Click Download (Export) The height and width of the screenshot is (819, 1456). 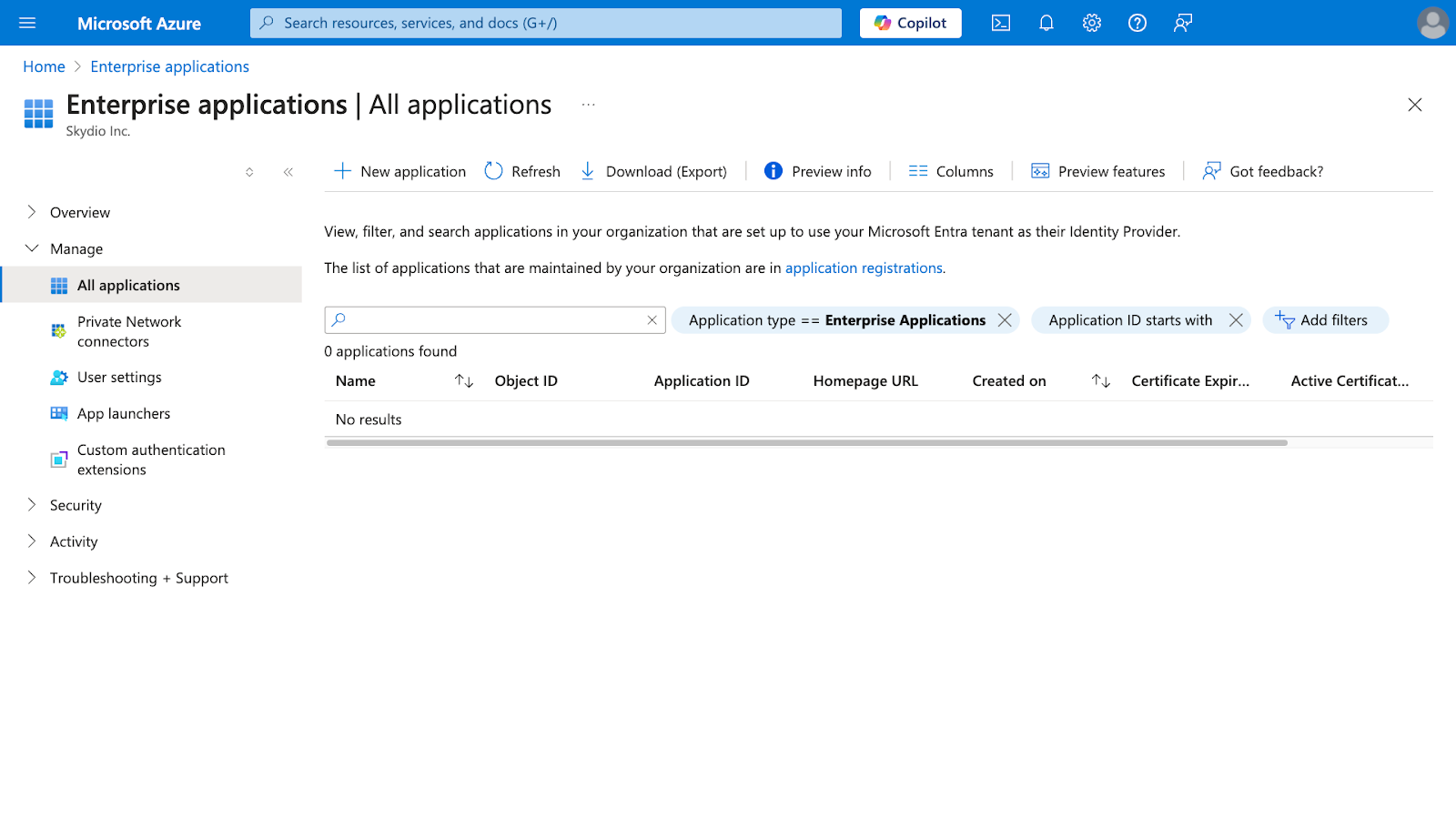click(653, 171)
